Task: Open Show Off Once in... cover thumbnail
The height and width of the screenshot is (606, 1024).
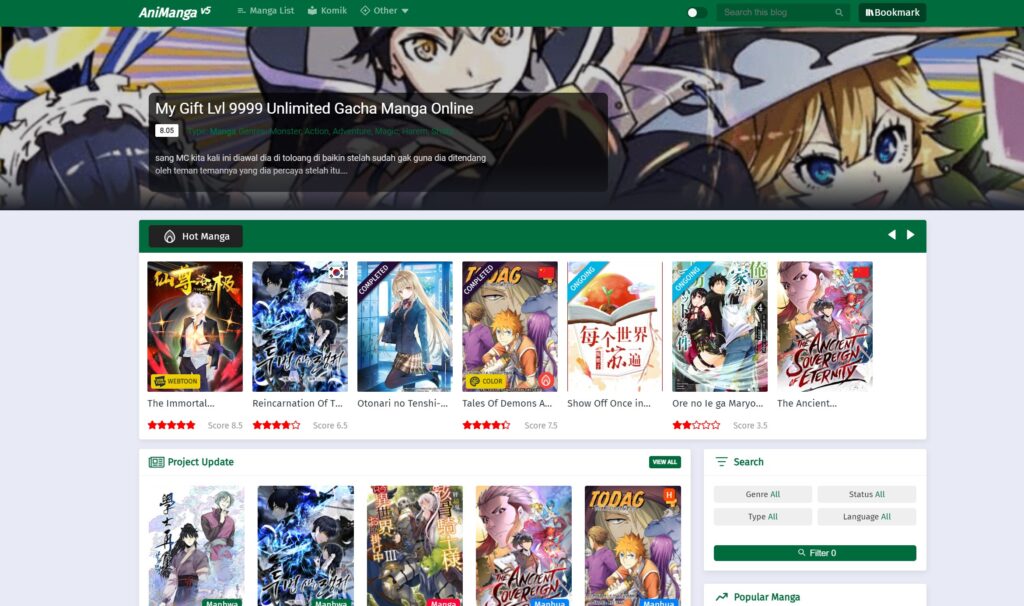Action: [x=615, y=327]
